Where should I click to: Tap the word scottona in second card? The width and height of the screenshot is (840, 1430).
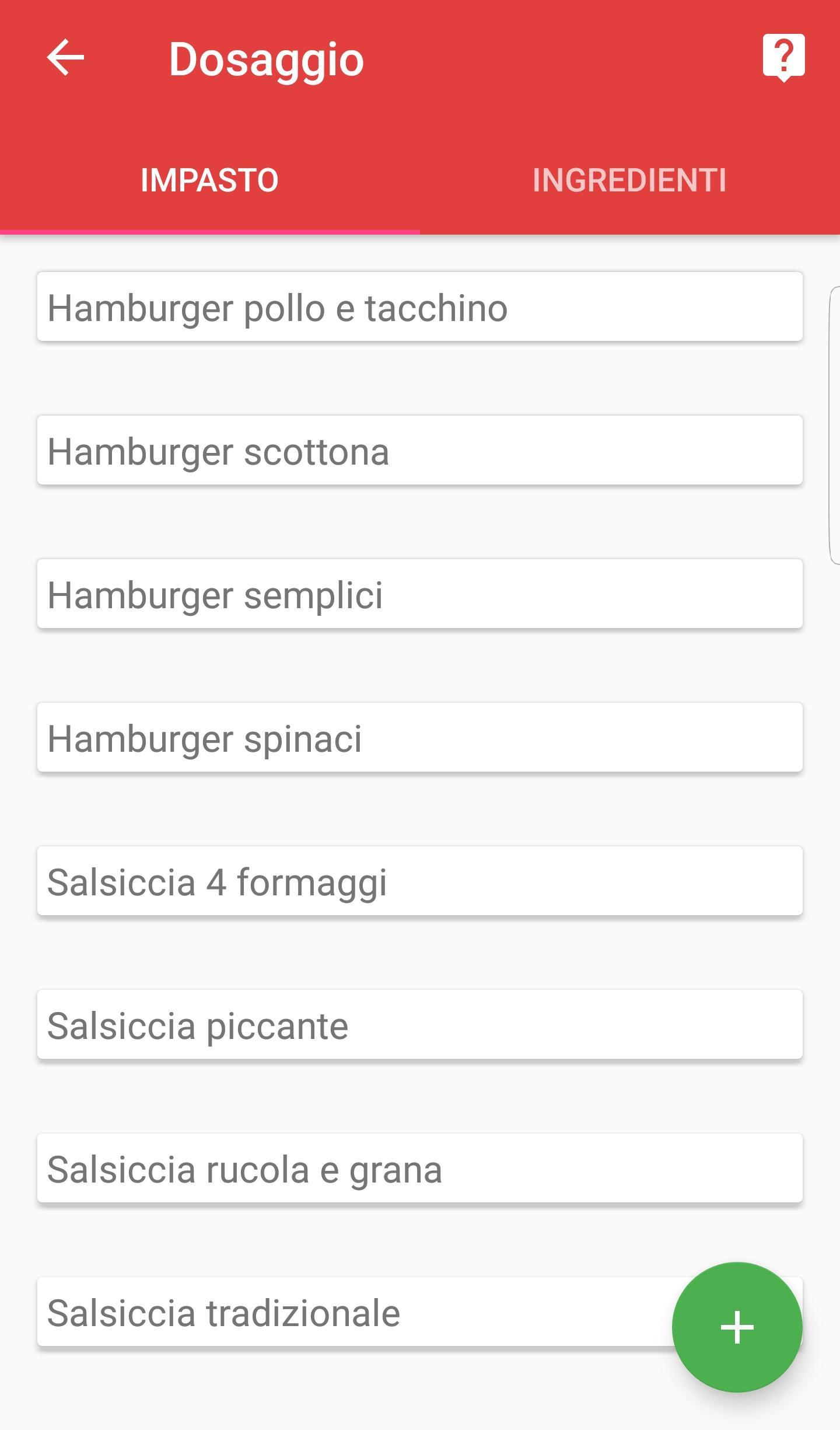pos(316,452)
